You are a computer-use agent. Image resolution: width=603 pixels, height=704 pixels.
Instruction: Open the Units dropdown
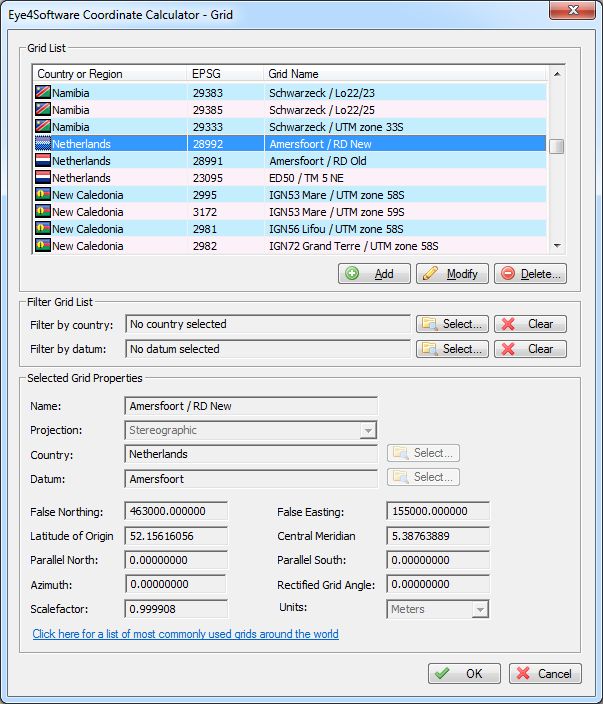coord(479,609)
